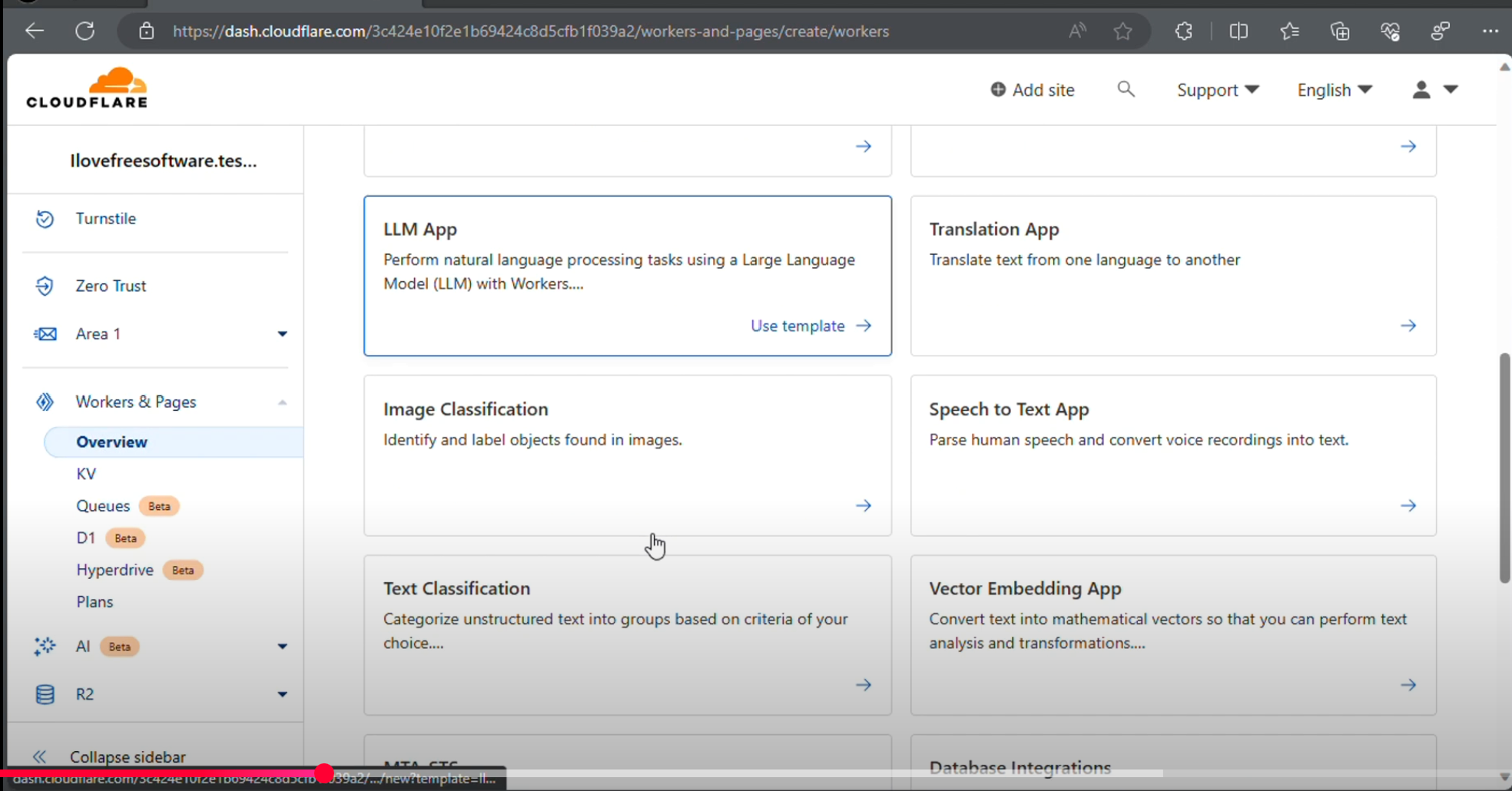Open the English language dropdown
This screenshot has width=1512, height=791.
pos(1334,90)
